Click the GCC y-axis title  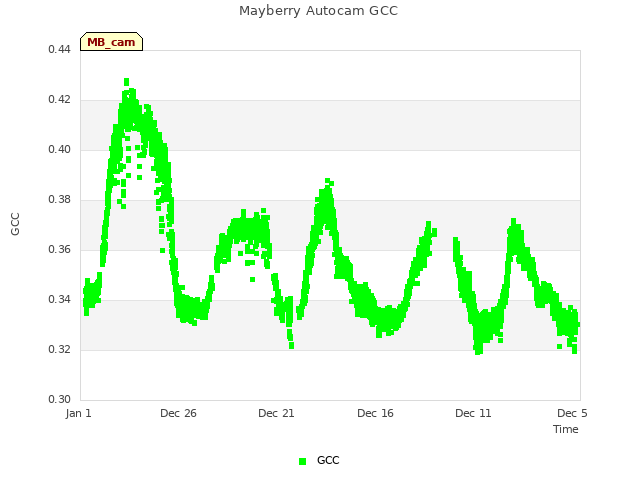tap(15, 224)
